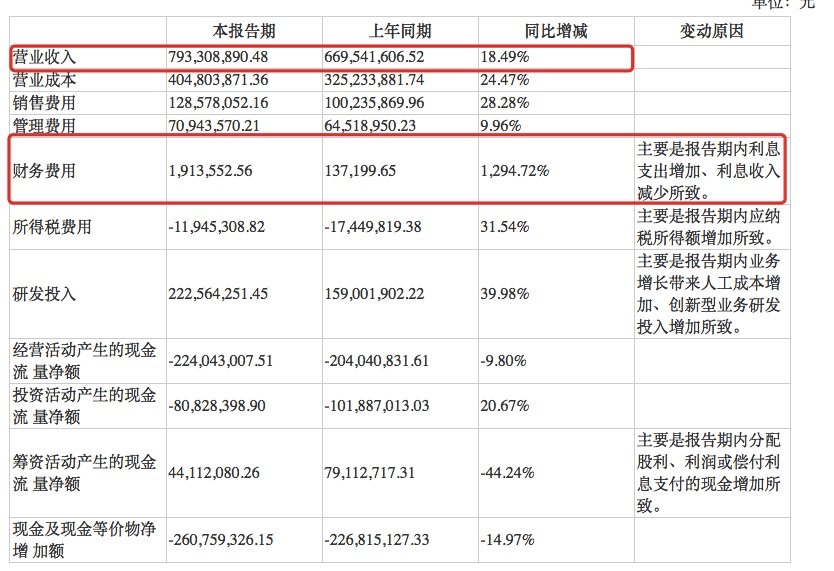Click the 研发投入 change reason text

click(709, 294)
